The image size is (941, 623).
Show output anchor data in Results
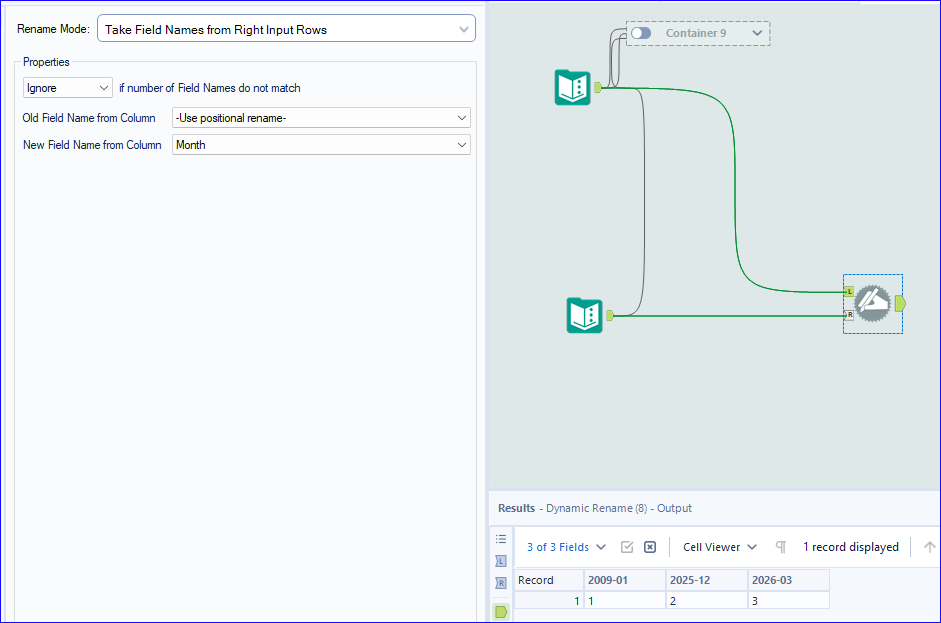(501, 612)
